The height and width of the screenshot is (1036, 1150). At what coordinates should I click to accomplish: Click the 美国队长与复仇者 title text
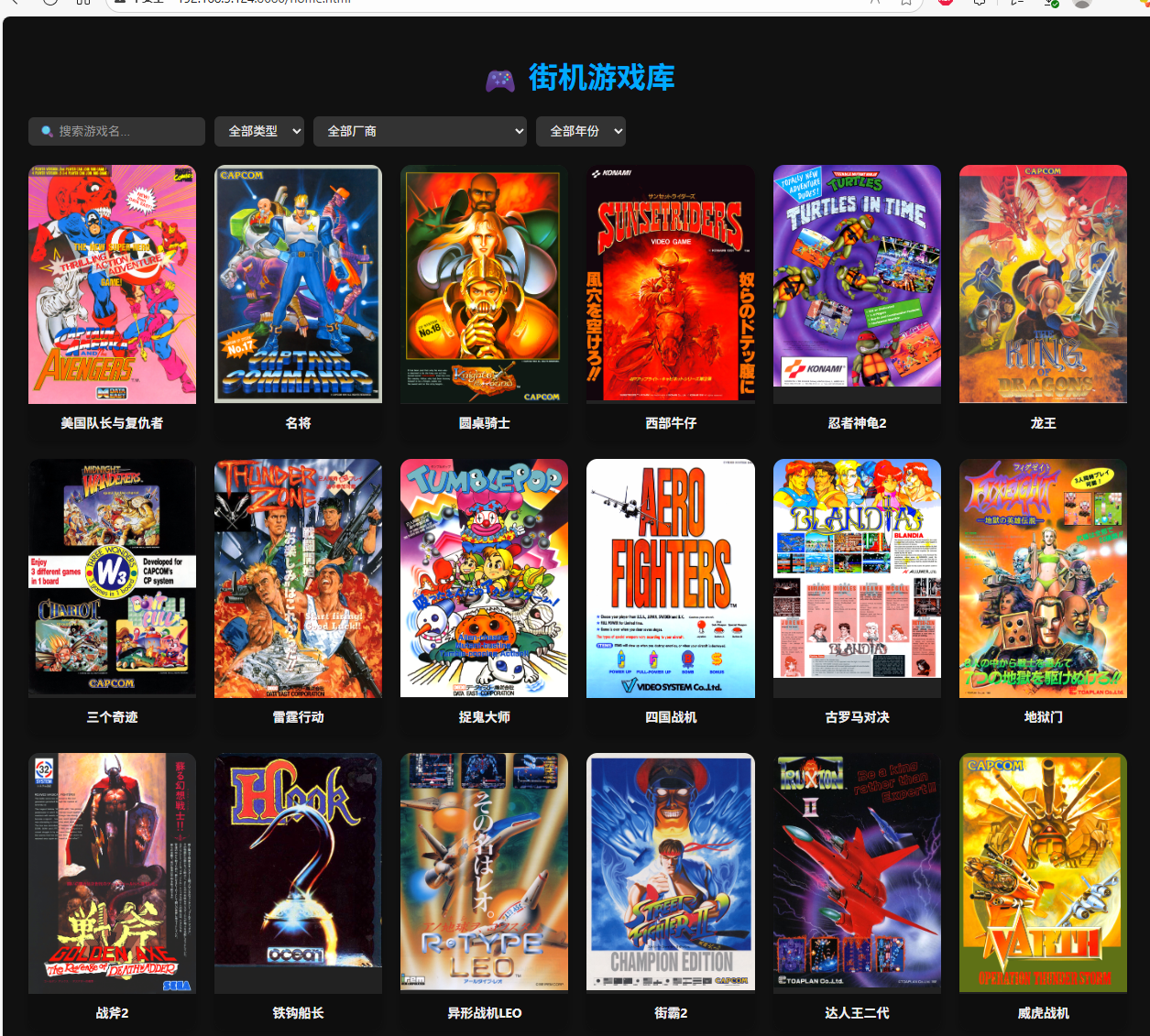[112, 423]
